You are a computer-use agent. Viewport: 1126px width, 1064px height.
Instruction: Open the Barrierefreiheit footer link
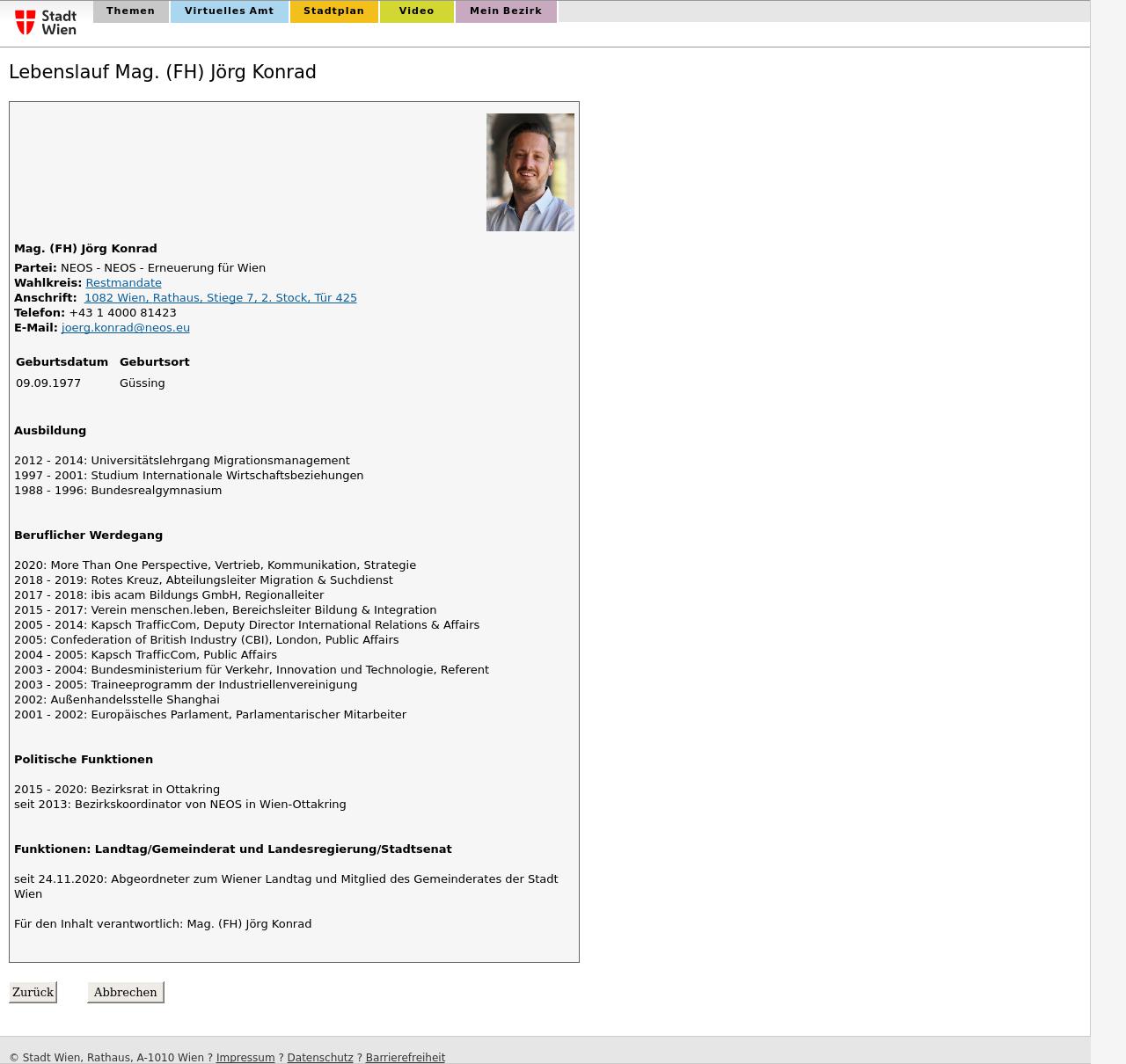tap(406, 1058)
